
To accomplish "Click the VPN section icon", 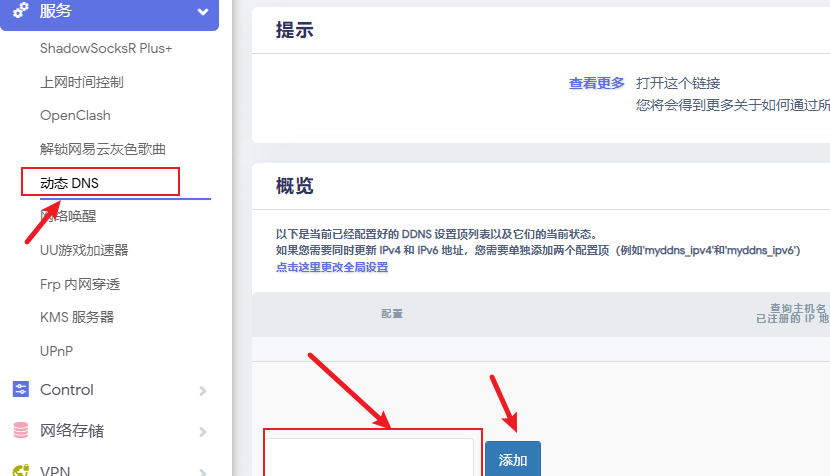I will 21,470.
